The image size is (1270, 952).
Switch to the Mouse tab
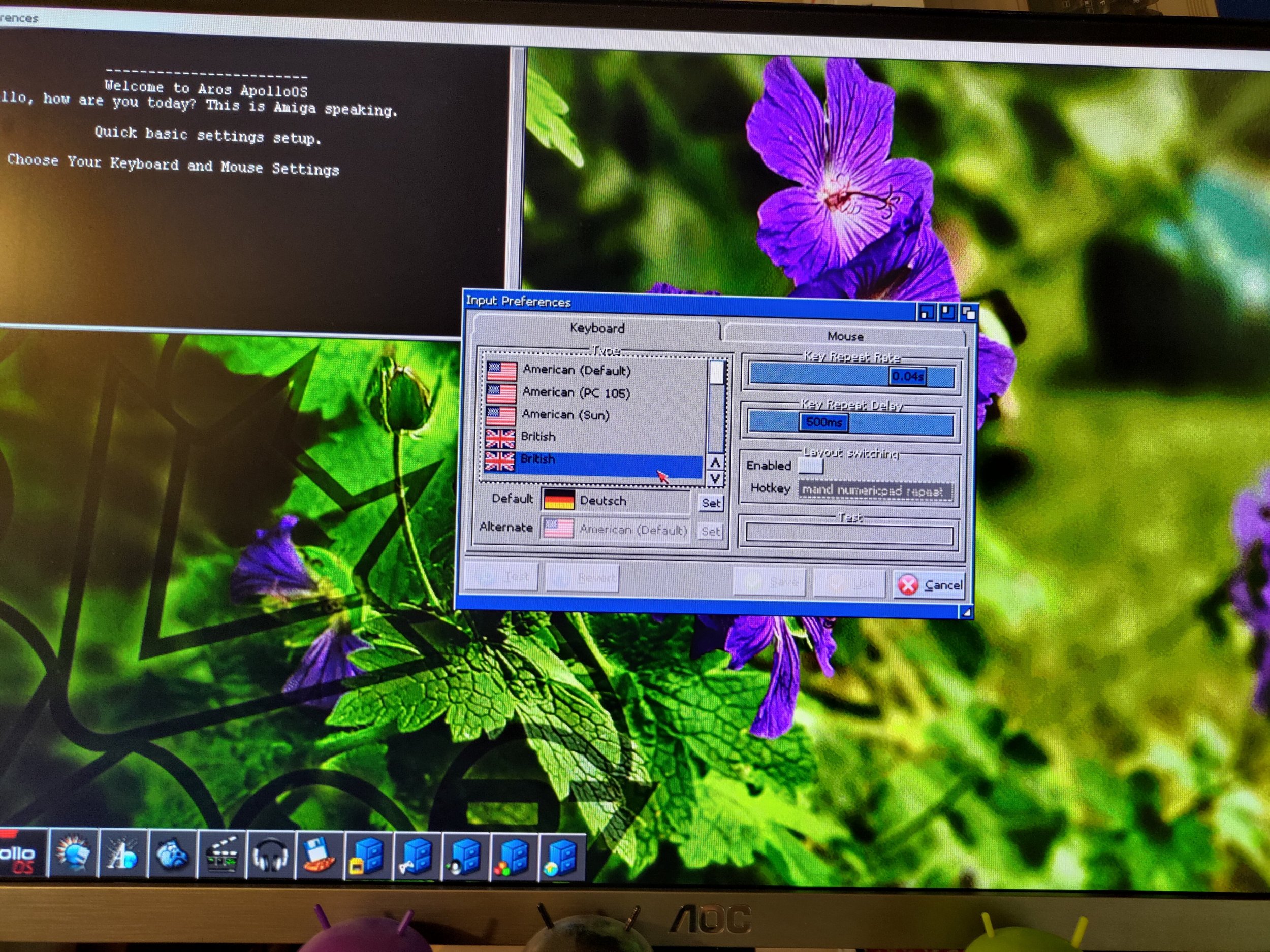pyautogui.click(x=845, y=336)
